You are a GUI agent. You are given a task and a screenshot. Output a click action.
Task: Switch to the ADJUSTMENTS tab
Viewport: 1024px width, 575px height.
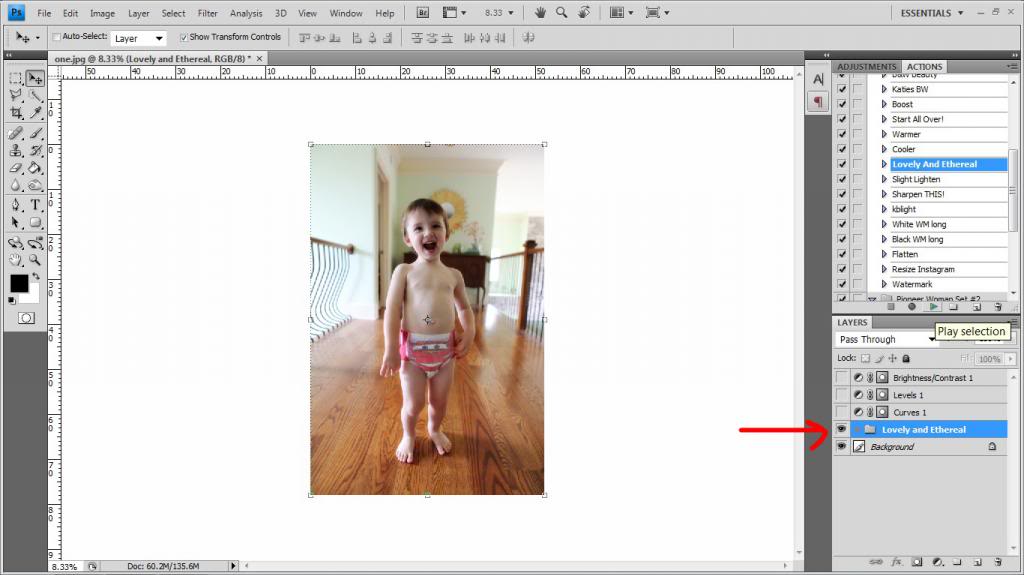[867, 67]
